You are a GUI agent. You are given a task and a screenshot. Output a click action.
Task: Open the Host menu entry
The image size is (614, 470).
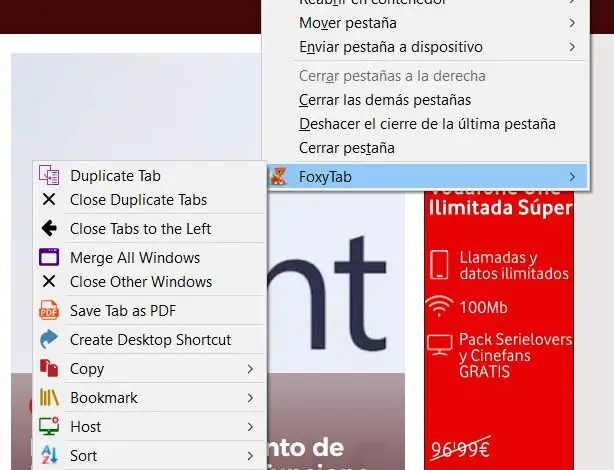pos(150,427)
